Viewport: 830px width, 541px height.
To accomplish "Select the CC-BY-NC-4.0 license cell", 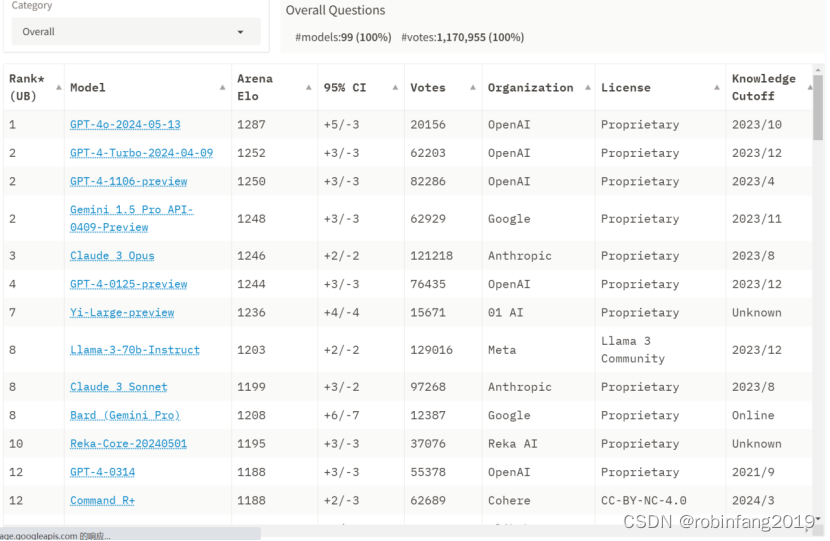I will click(x=644, y=501).
